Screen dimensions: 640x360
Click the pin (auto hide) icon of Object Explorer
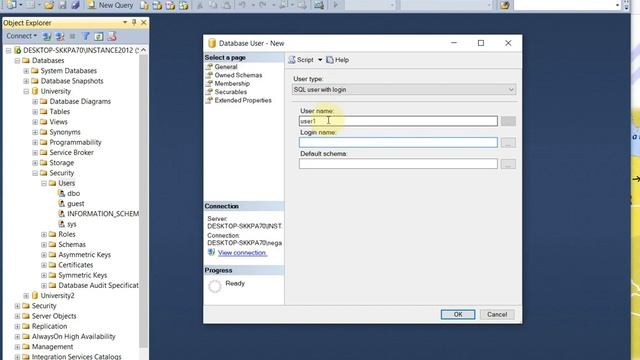pyautogui.click(x=134, y=22)
